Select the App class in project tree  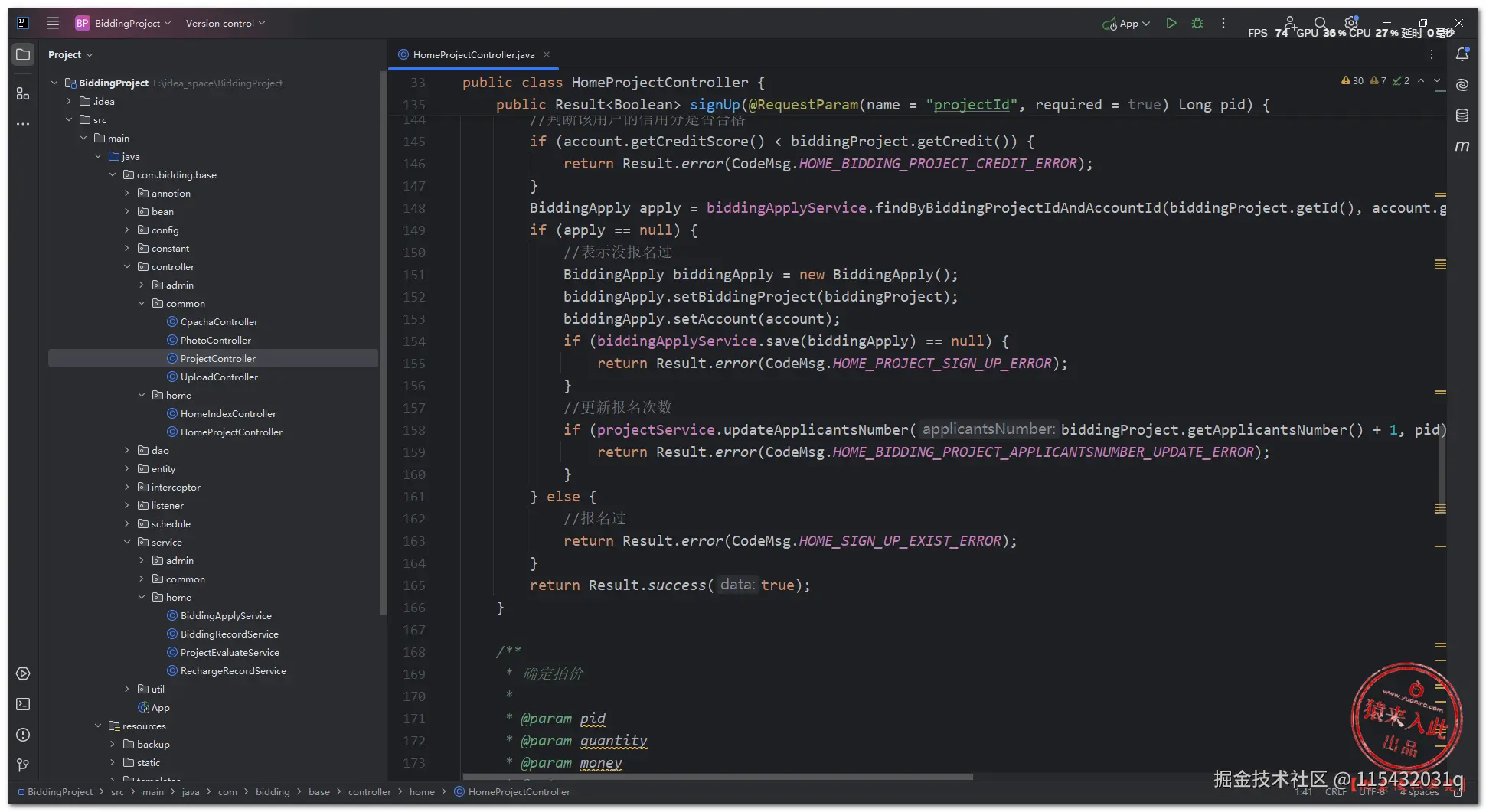pyautogui.click(x=154, y=707)
